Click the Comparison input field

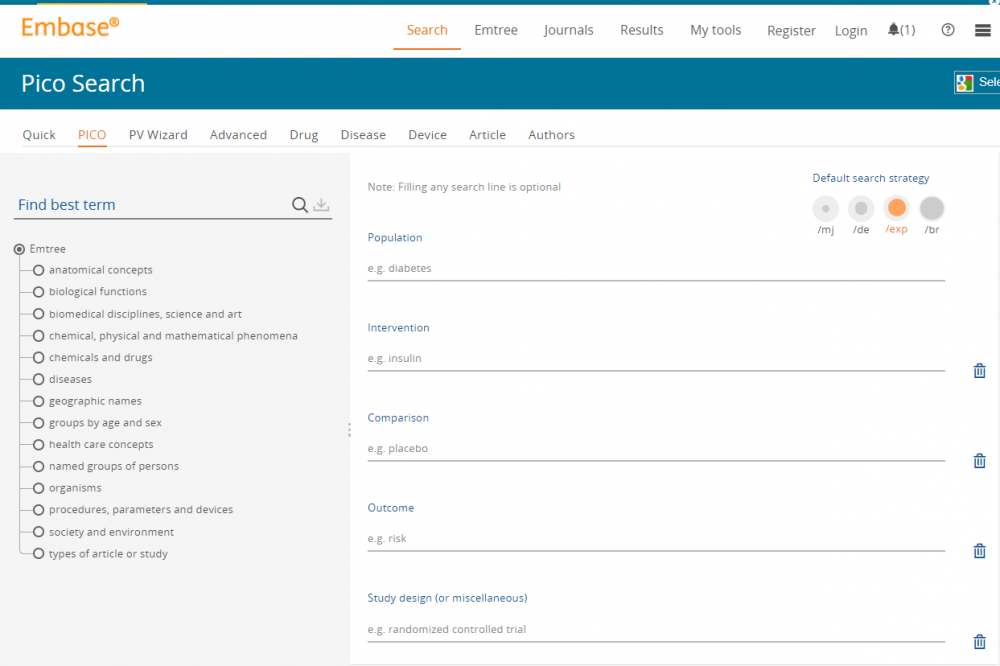[x=656, y=448]
